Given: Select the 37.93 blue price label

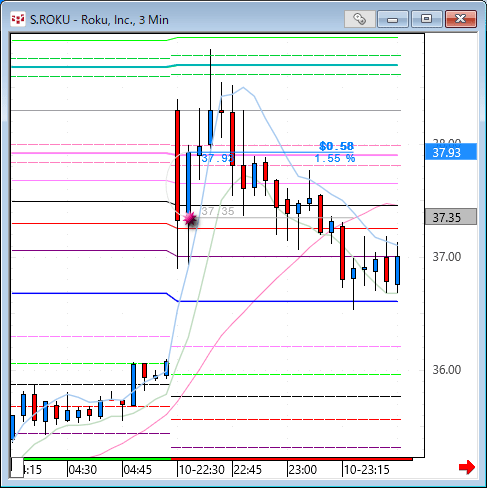Looking at the screenshot, I should point(451,153).
